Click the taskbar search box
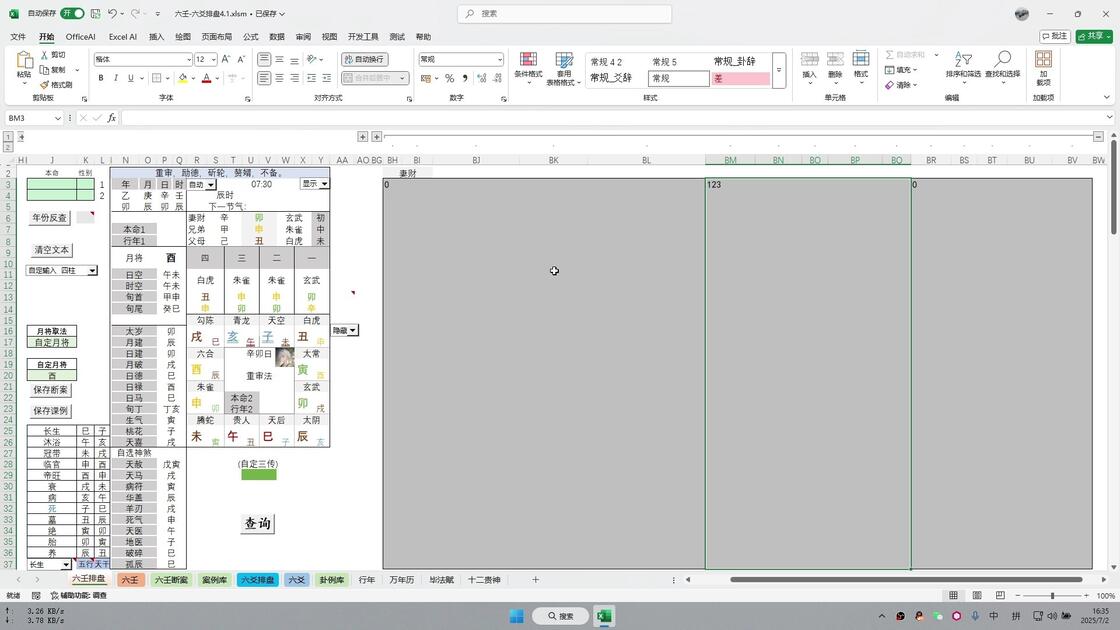The width and height of the screenshot is (1120, 630). click(561, 616)
